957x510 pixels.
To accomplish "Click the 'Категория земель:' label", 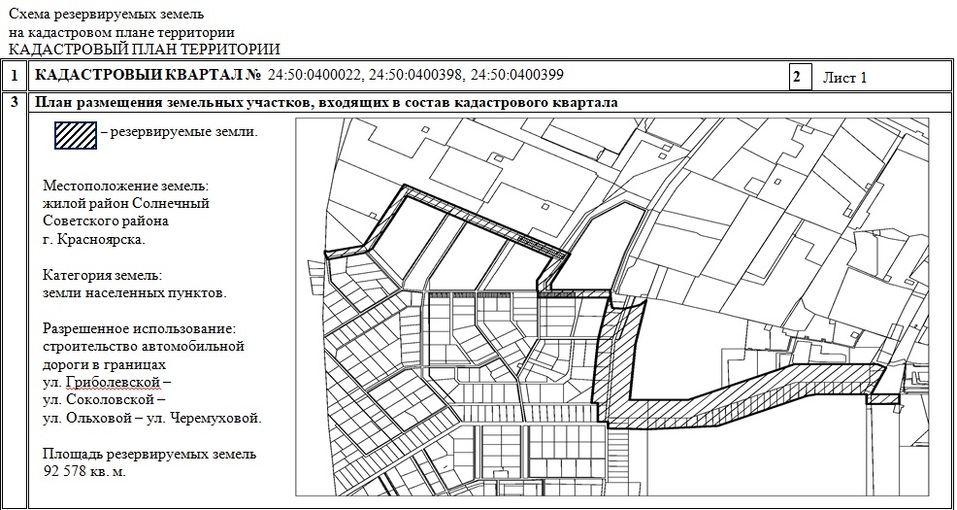I will click(x=102, y=275).
